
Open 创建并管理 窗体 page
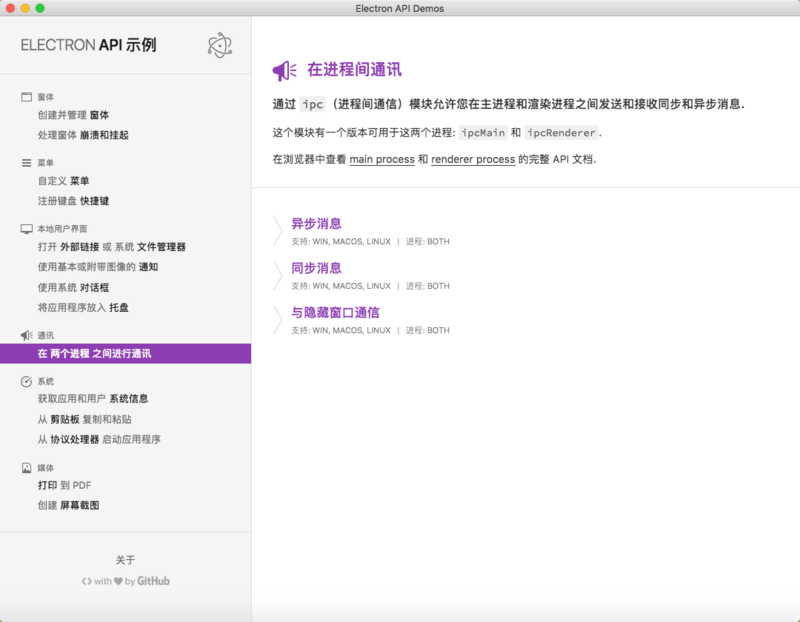click(x=73, y=115)
